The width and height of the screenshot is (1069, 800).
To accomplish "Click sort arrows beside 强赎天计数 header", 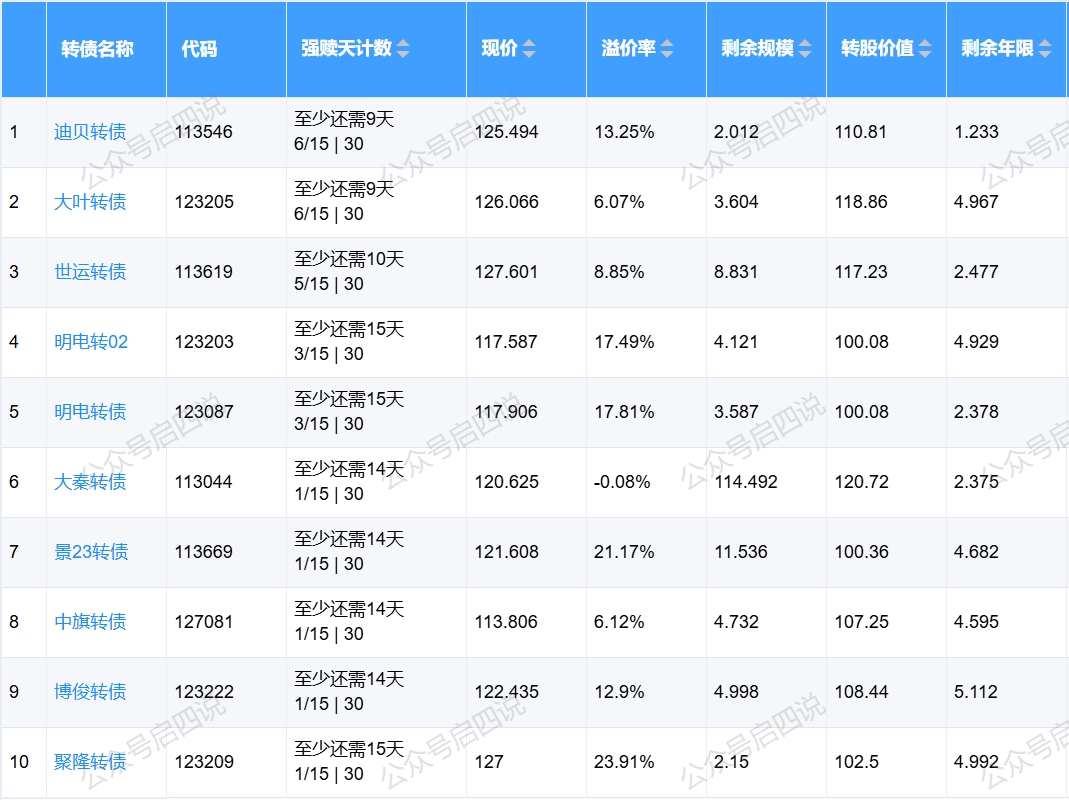I will [x=403, y=49].
